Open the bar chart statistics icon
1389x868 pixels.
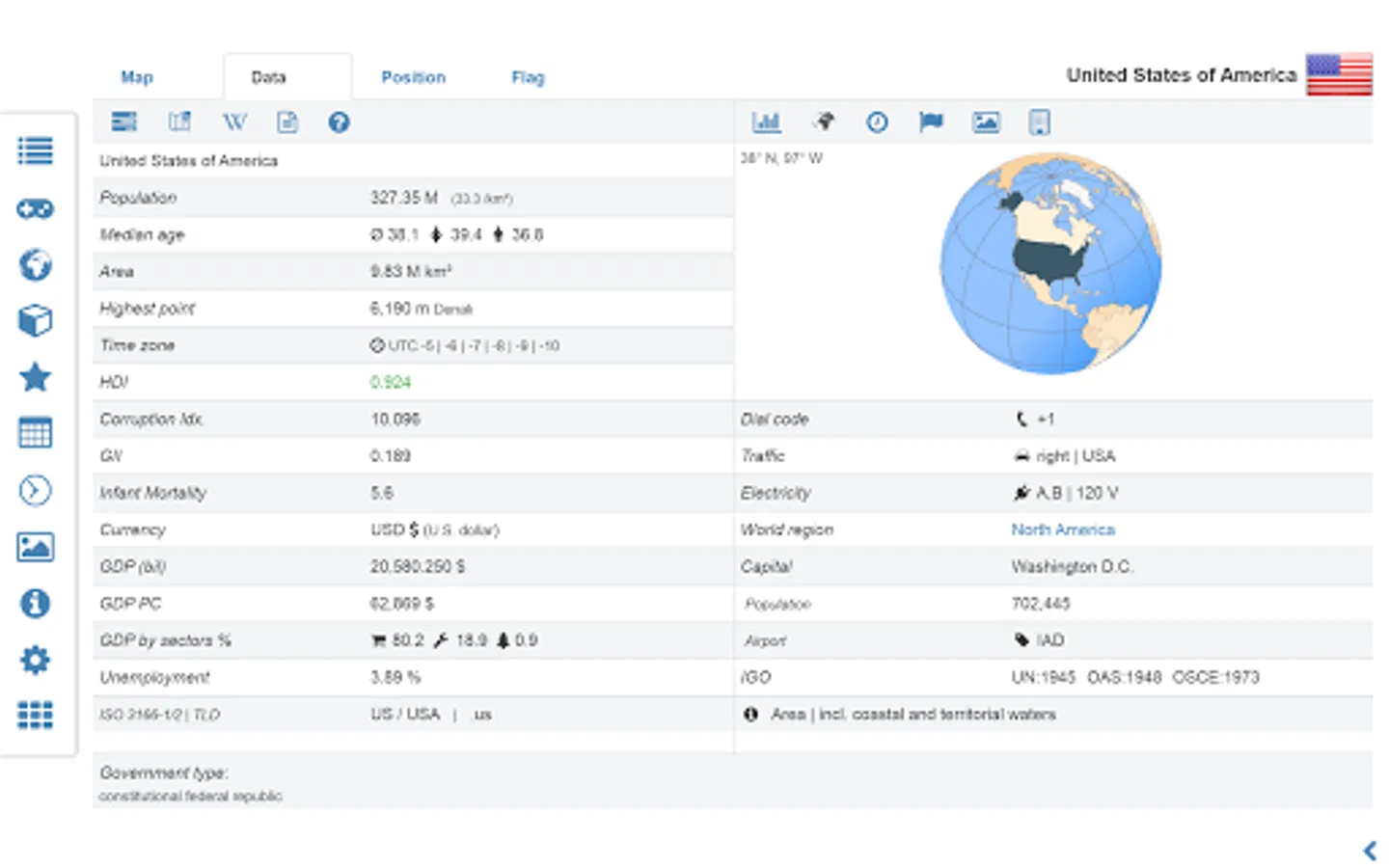coord(766,122)
